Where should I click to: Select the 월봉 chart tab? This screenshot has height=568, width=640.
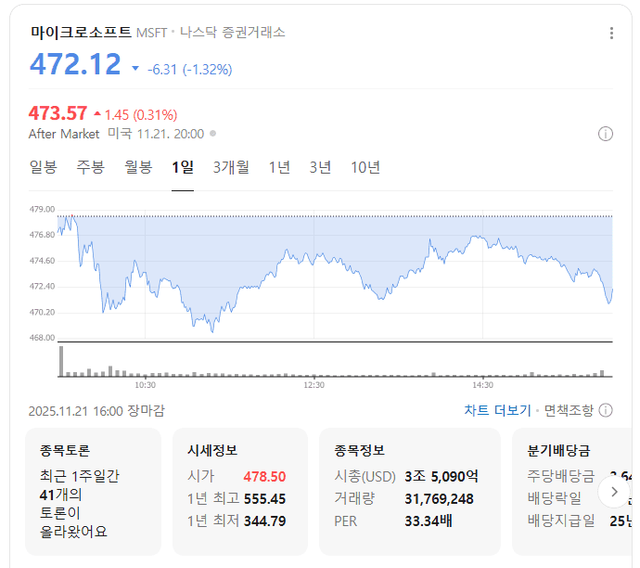tap(138, 167)
